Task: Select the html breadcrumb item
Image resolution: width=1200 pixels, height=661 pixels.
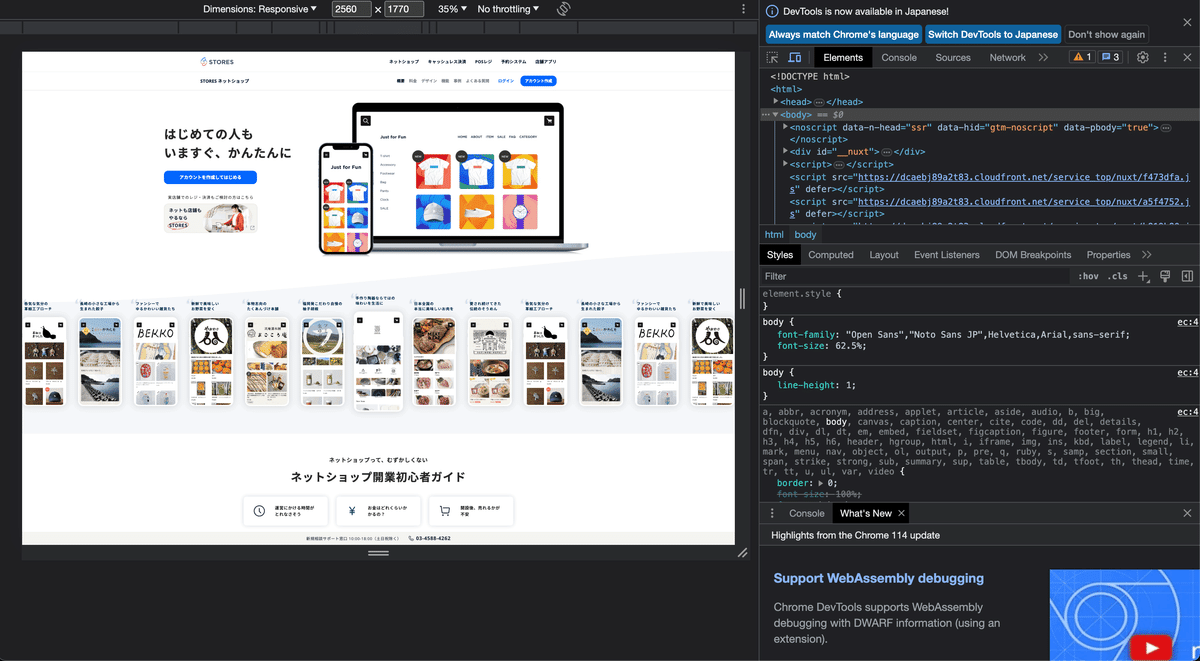Action: pos(774,235)
